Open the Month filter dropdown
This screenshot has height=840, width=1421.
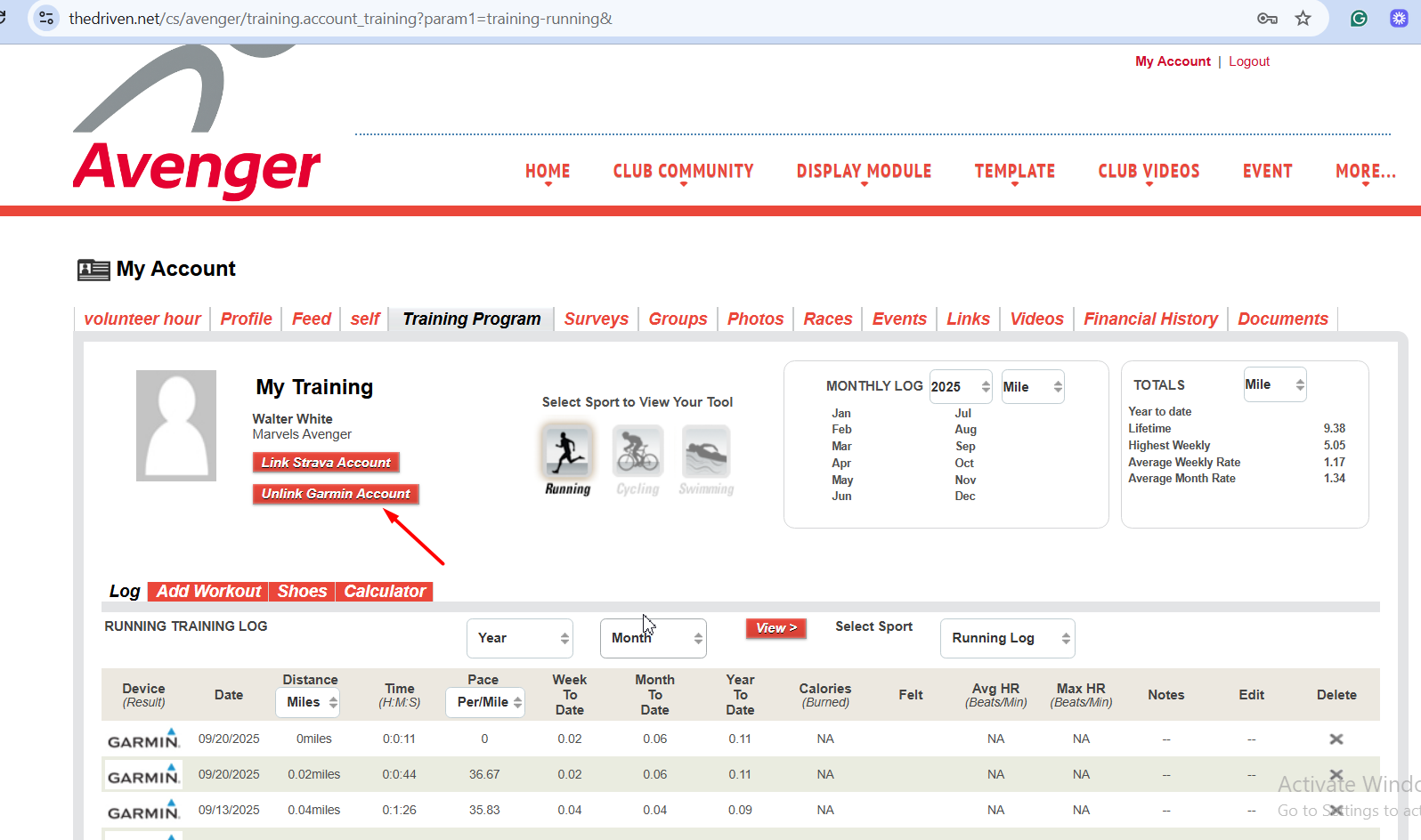pos(653,638)
